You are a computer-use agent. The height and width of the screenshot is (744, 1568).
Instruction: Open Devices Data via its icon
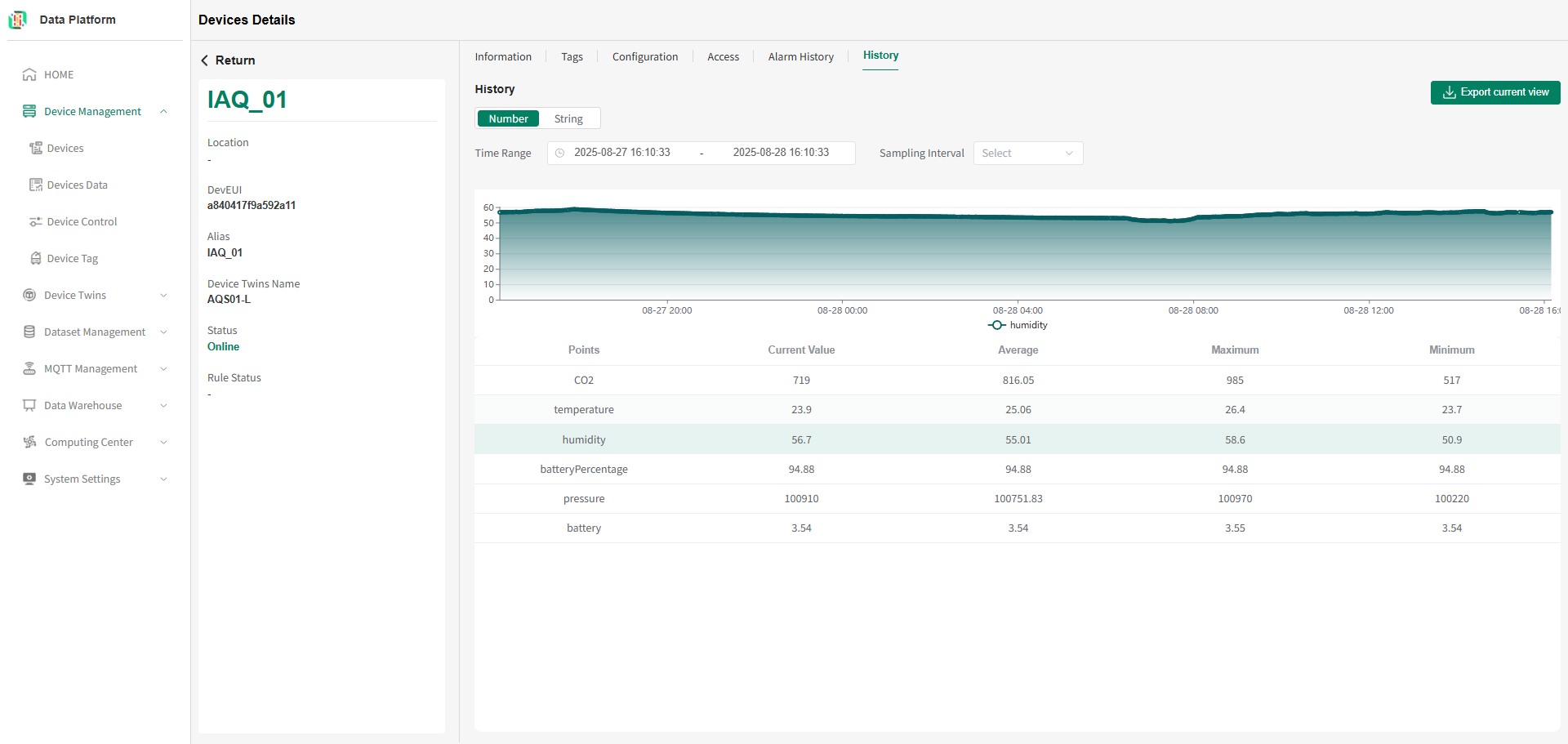pos(36,185)
